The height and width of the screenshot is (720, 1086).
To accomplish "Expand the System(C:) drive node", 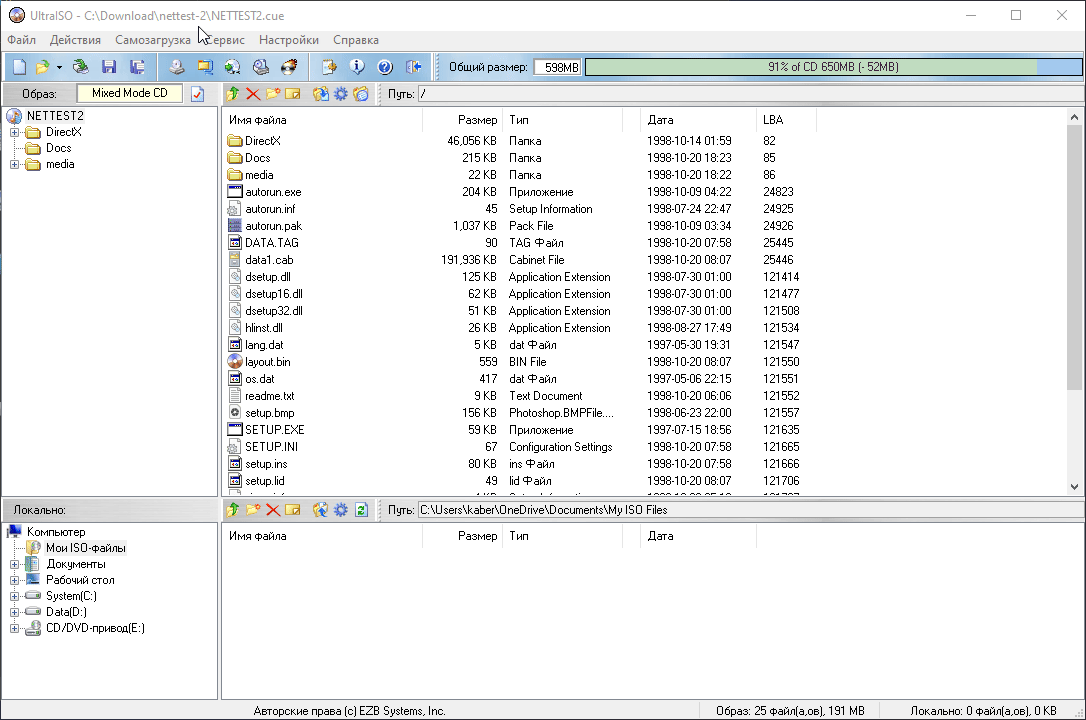I will [14, 596].
